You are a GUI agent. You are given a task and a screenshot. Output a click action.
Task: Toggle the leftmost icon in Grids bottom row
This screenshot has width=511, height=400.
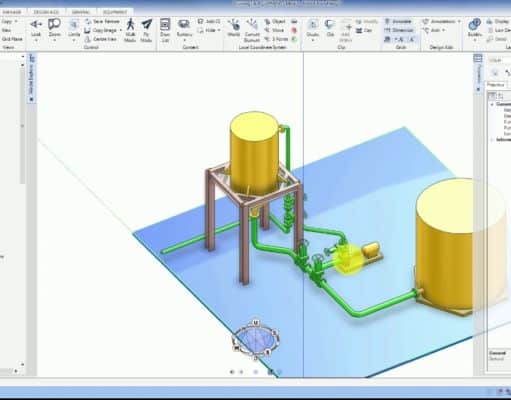pos(388,39)
